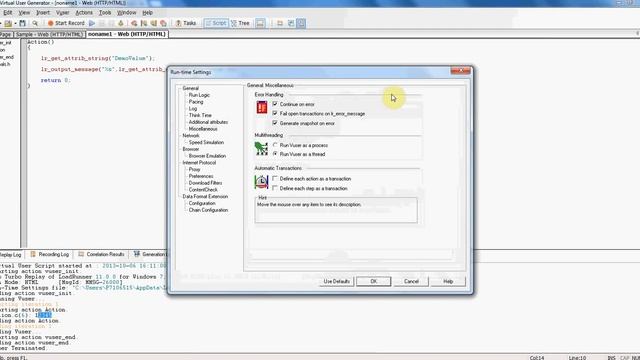Viewport: 640px width, 360px height.
Task: Open the dropdown arrow beside open file icon
Action: (x=15, y=23)
